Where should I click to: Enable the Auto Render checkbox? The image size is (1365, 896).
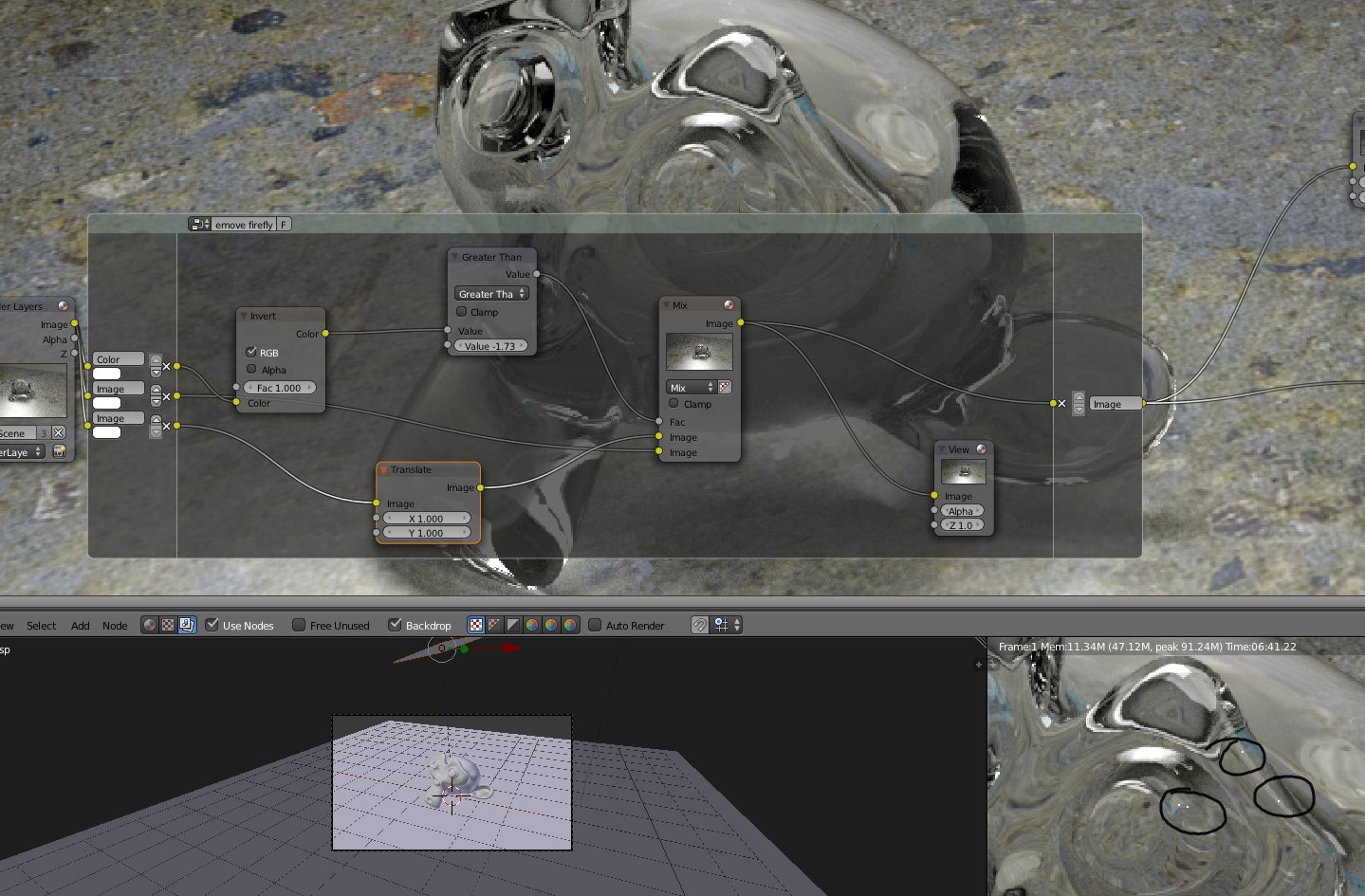[595, 625]
